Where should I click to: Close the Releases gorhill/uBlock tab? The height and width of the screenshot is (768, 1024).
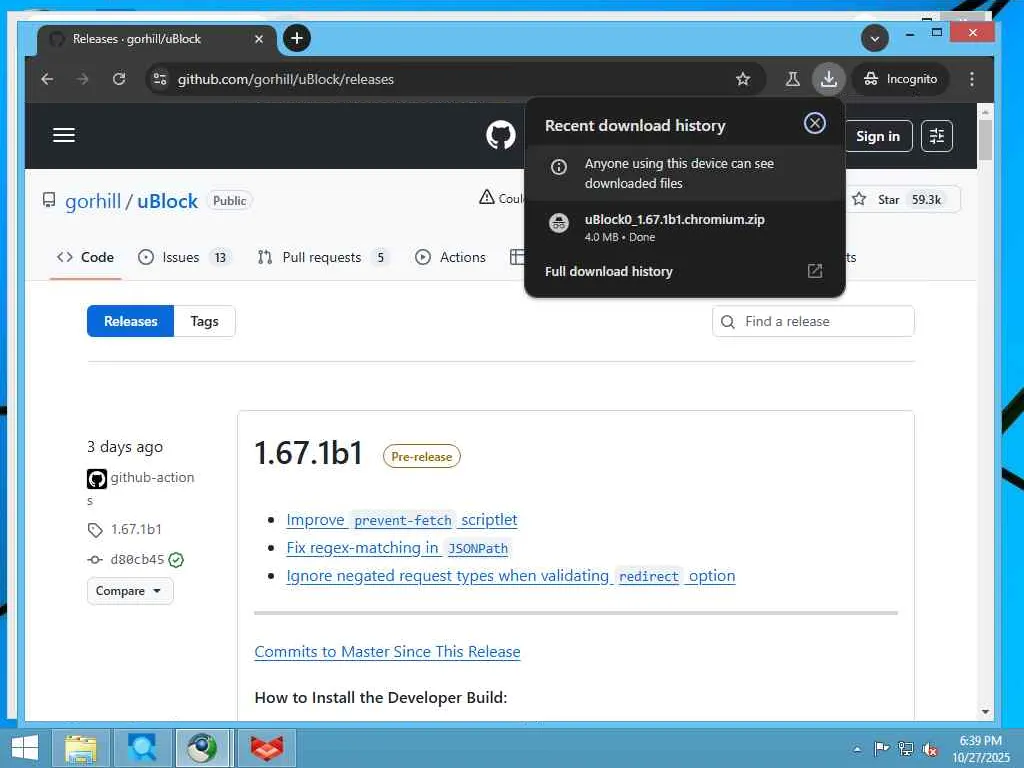pyautogui.click(x=259, y=39)
